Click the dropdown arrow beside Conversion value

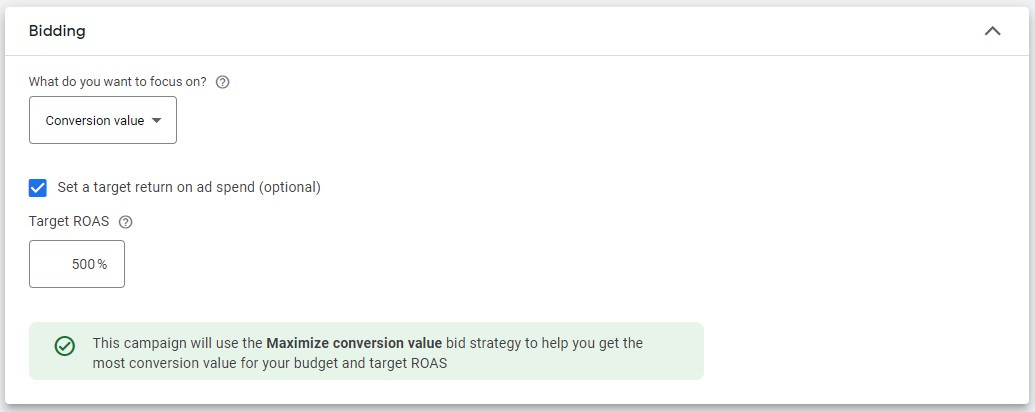click(x=156, y=120)
